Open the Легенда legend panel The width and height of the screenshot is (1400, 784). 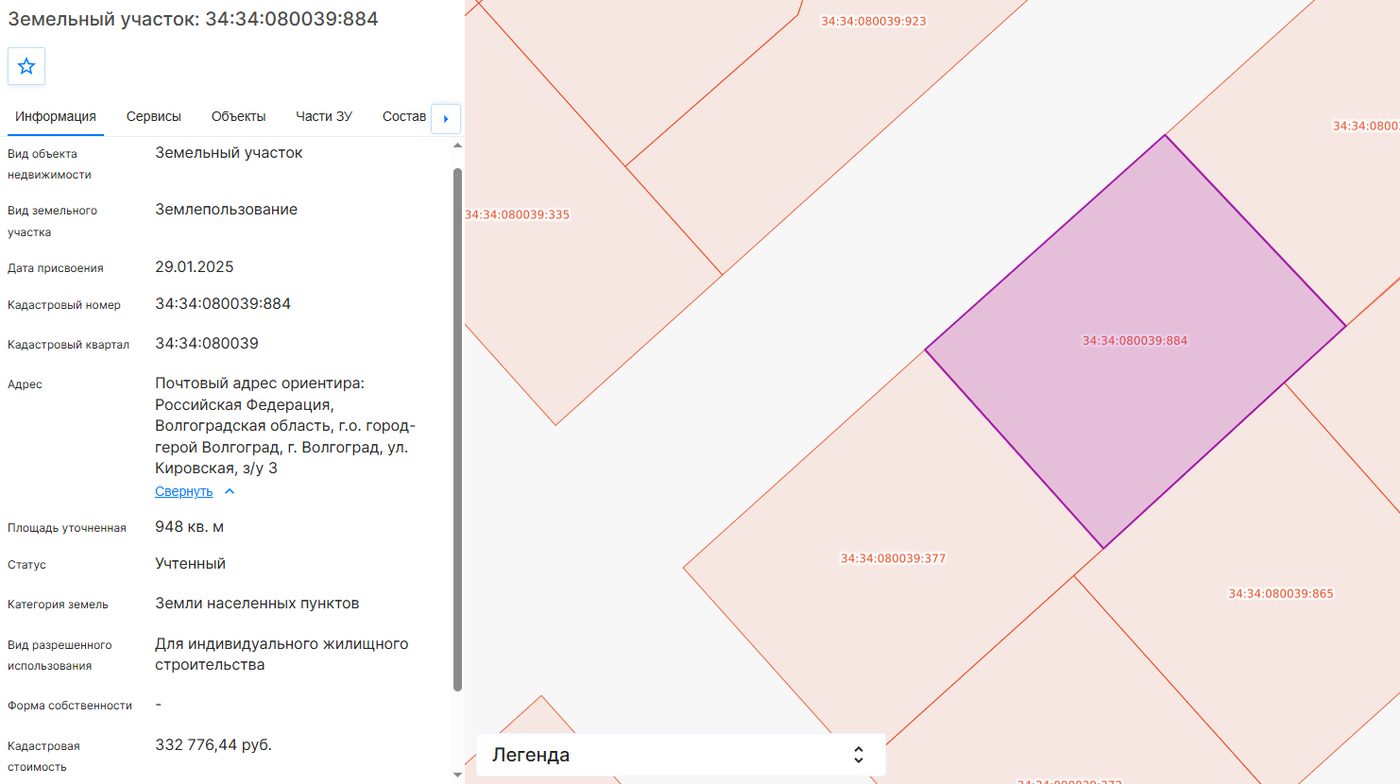pyautogui.click(x=680, y=755)
